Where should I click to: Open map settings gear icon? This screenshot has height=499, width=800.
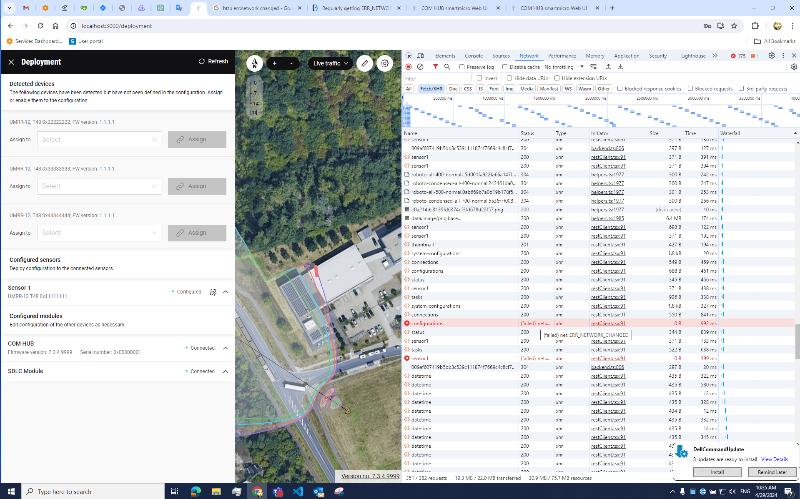[x=385, y=63]
